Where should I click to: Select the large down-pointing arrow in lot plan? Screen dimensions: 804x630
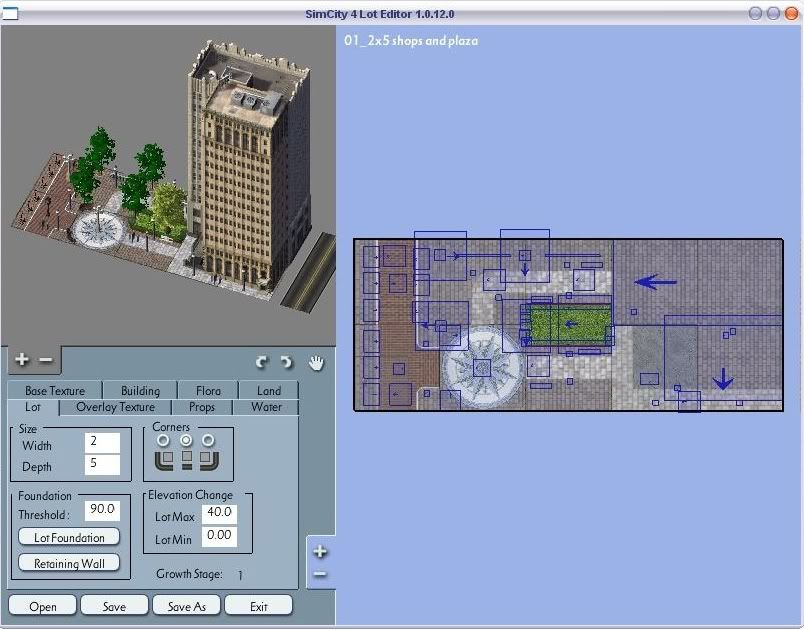[x=723, y=379]
